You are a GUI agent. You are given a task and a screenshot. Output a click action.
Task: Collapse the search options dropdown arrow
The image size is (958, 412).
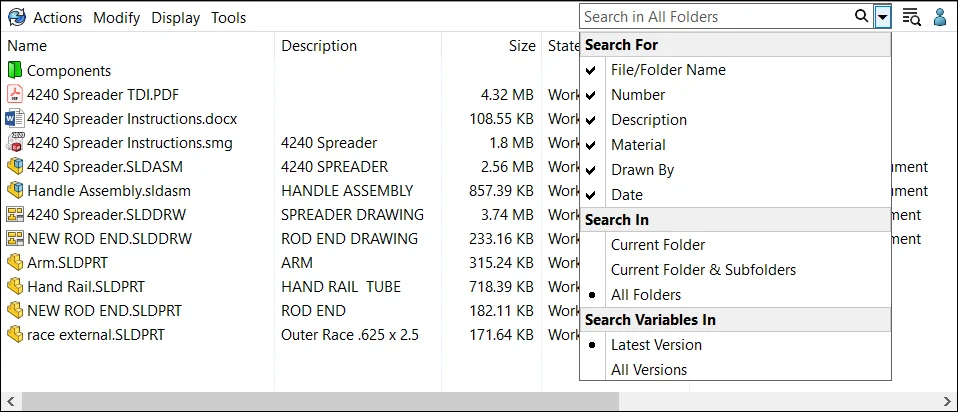(882, 17)
